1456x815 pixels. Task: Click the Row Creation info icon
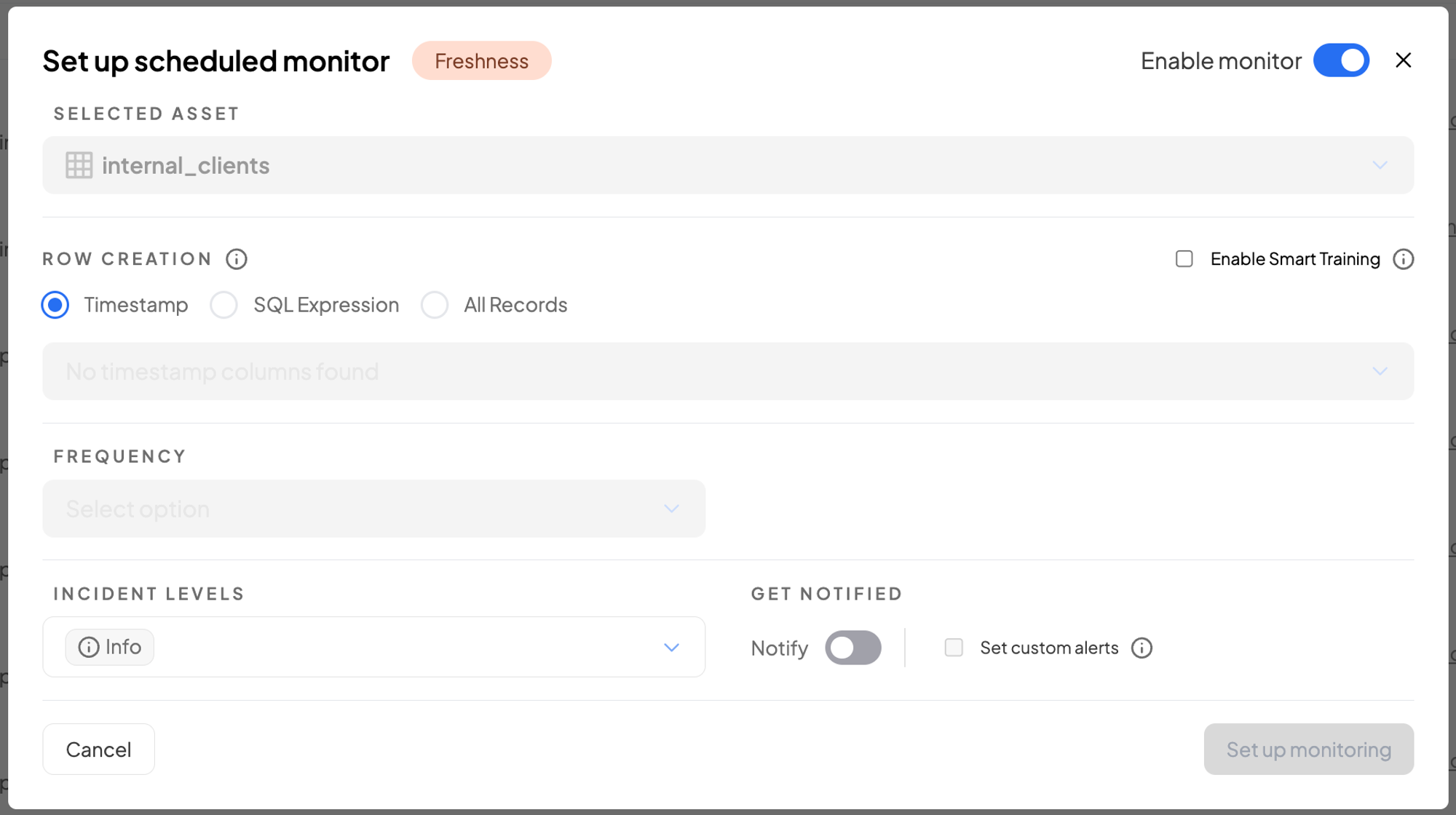pos(237,259)
